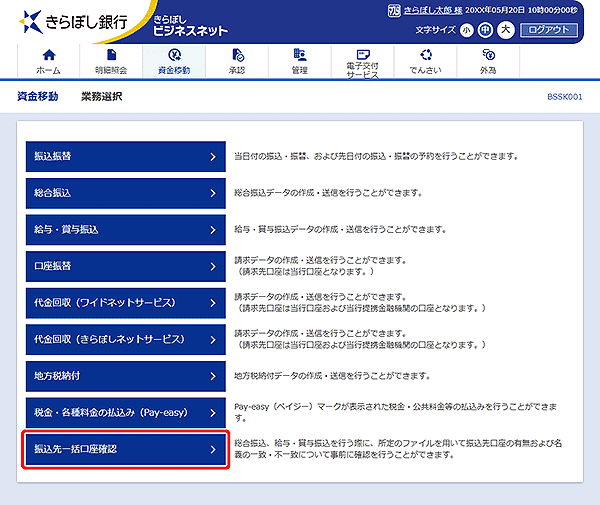Set font size to 小
This screenshot has width=600, height=505.
click(466, 30)
